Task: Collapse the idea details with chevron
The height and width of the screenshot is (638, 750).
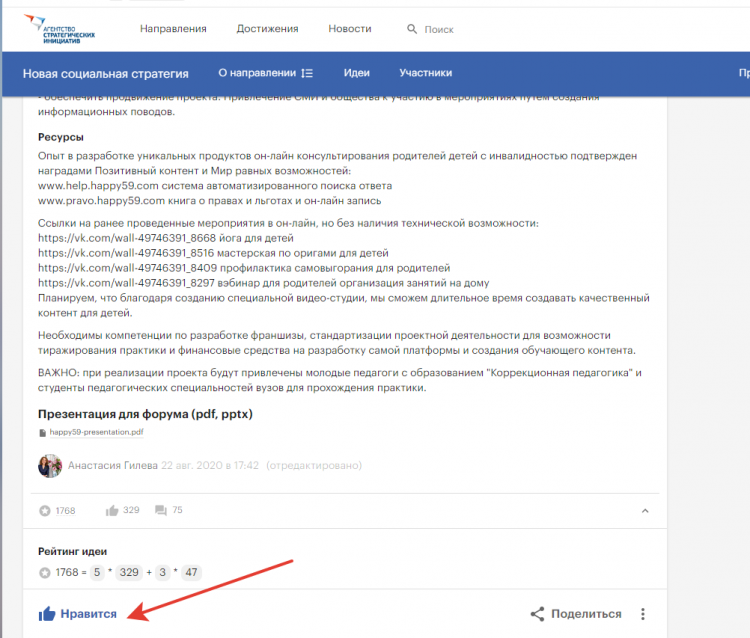Action: (645, 511)
